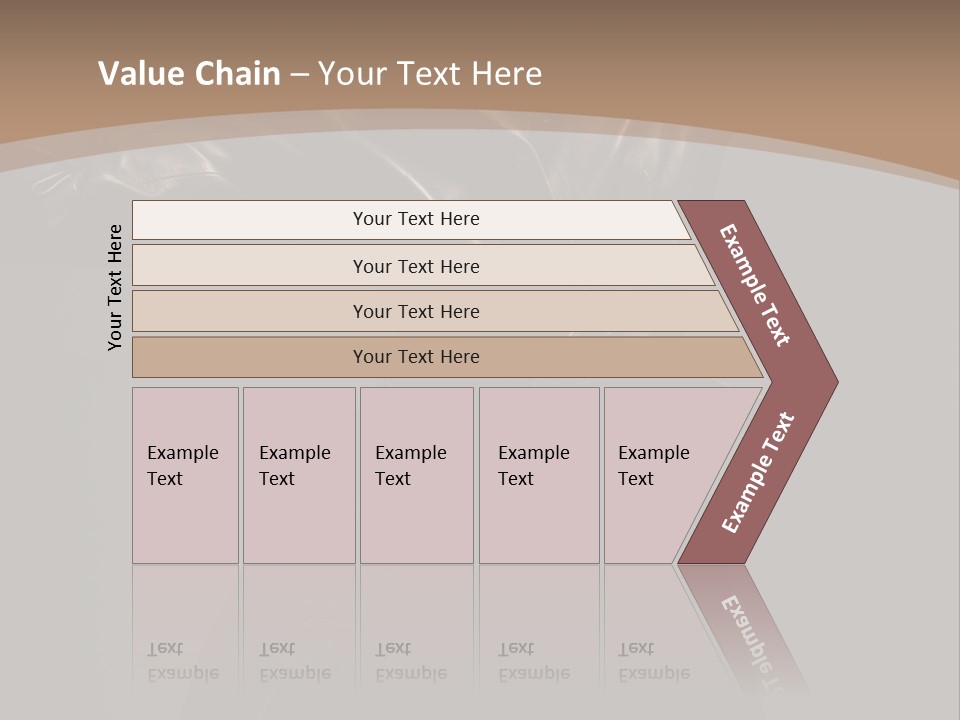Viewport: 960px width, 720px height.
Task: Click the second 'Your Text Here' bar from top
Action: [416, 266]
